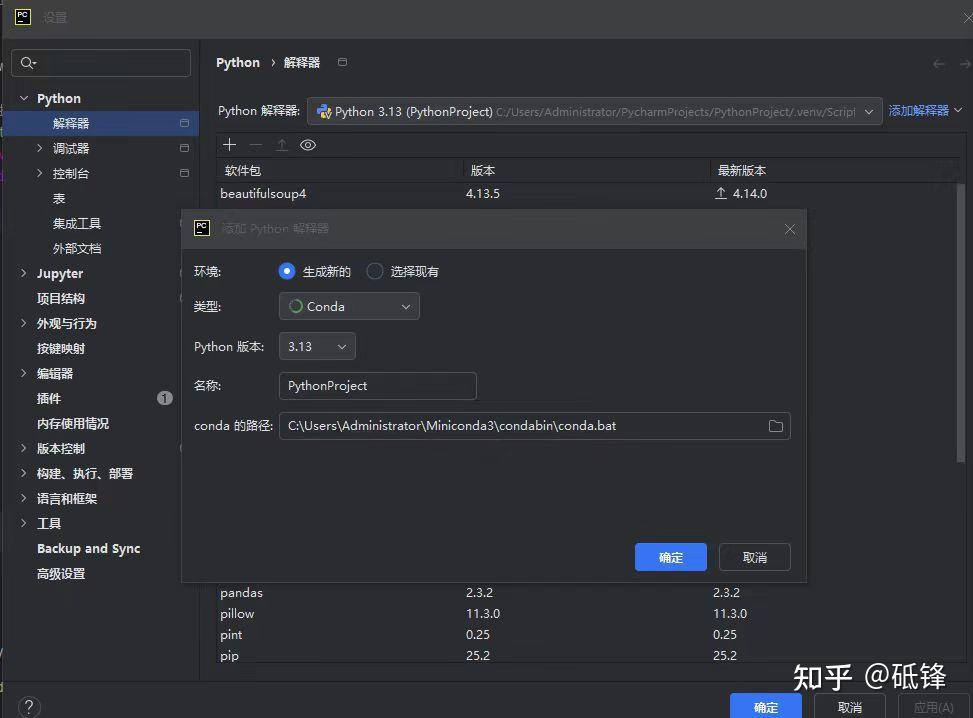Click the upgrade package arrow icon

point(281,144)
